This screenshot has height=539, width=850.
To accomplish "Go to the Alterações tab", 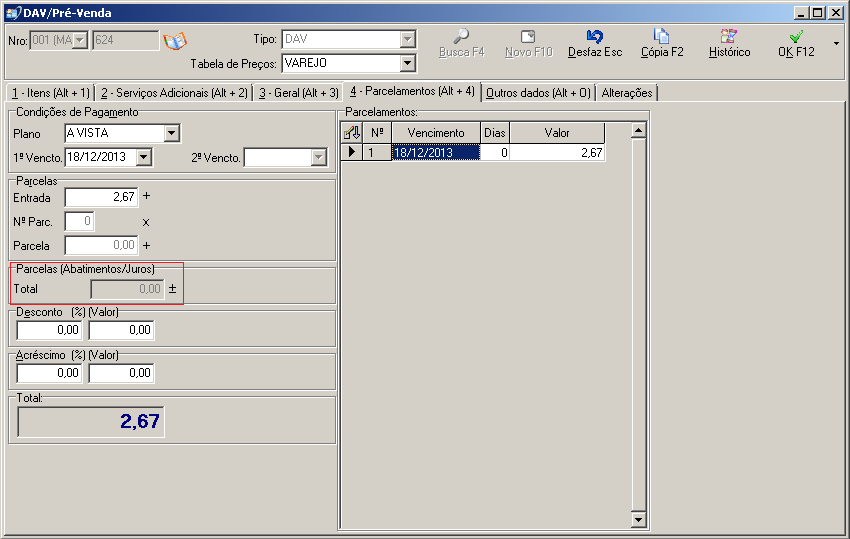I will coord(627,93).
